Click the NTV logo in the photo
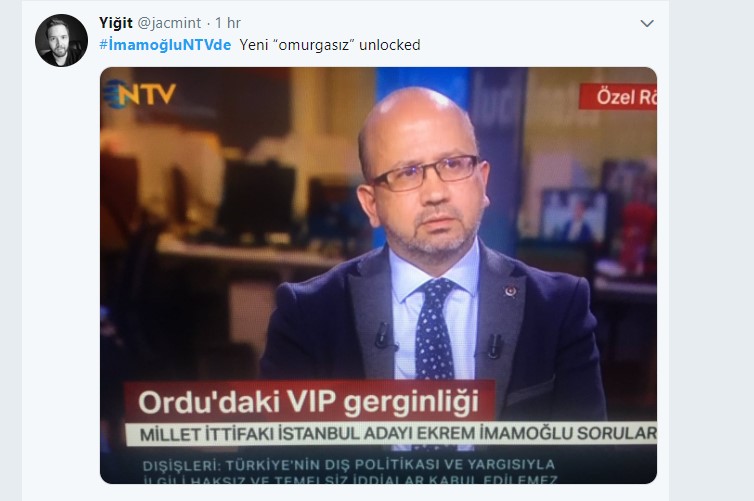The width and height of the screenshot is (754, 501). click(x=140, y=93)
